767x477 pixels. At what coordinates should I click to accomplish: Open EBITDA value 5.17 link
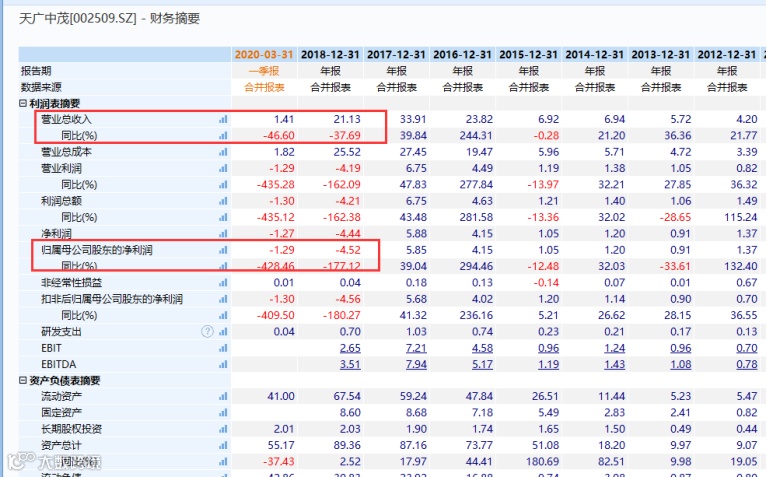pos(482,364)
